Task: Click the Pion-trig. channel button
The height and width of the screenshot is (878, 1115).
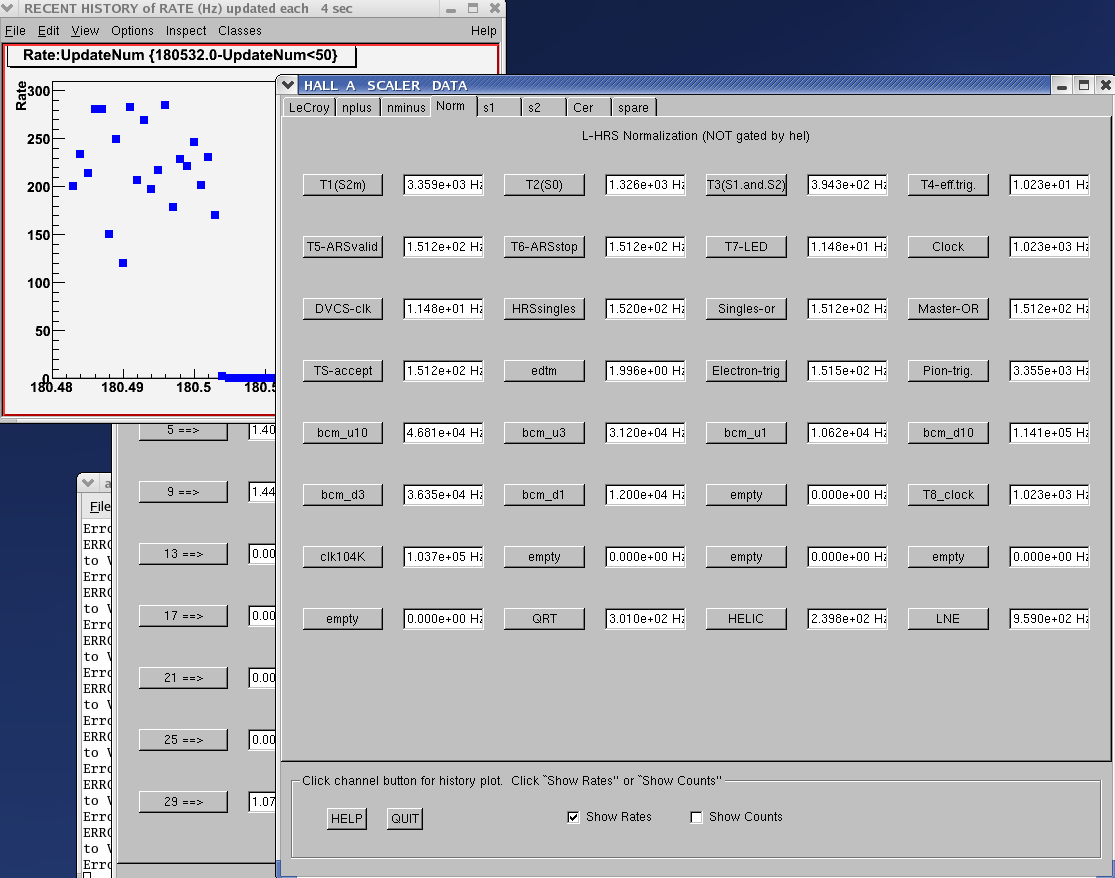Action: [x=948, y=370]
